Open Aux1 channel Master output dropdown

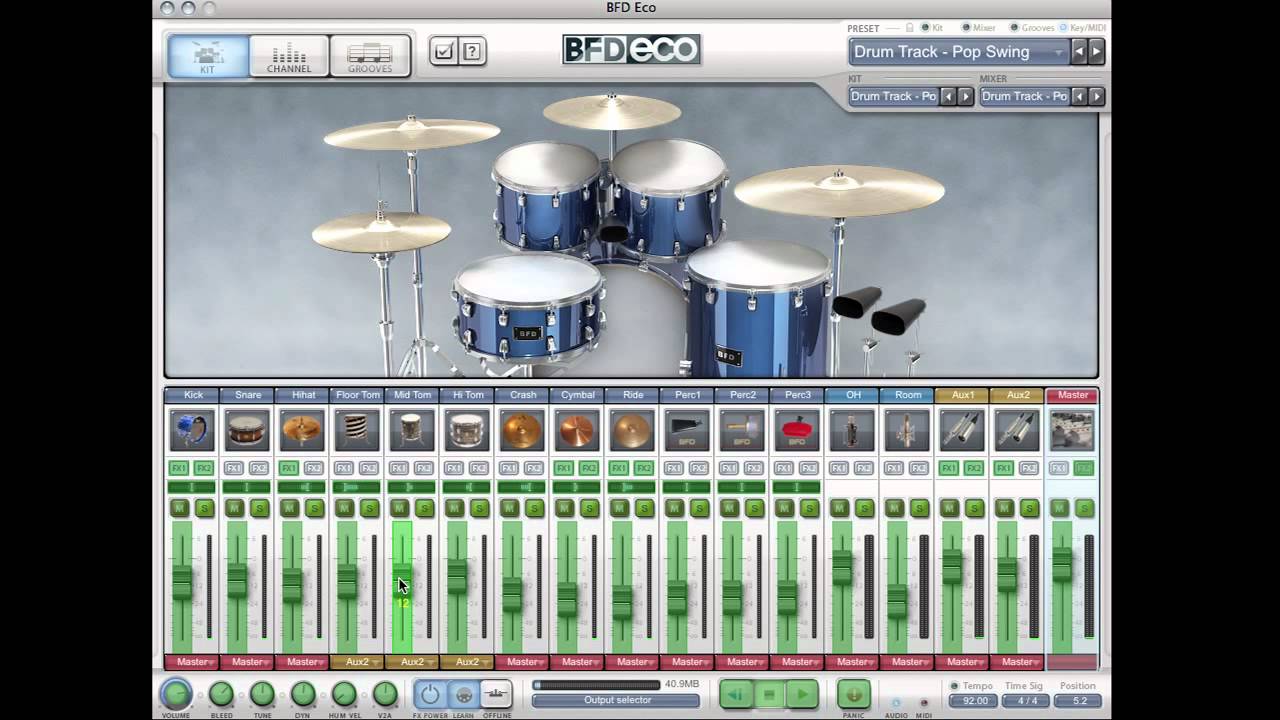[962, 662]
